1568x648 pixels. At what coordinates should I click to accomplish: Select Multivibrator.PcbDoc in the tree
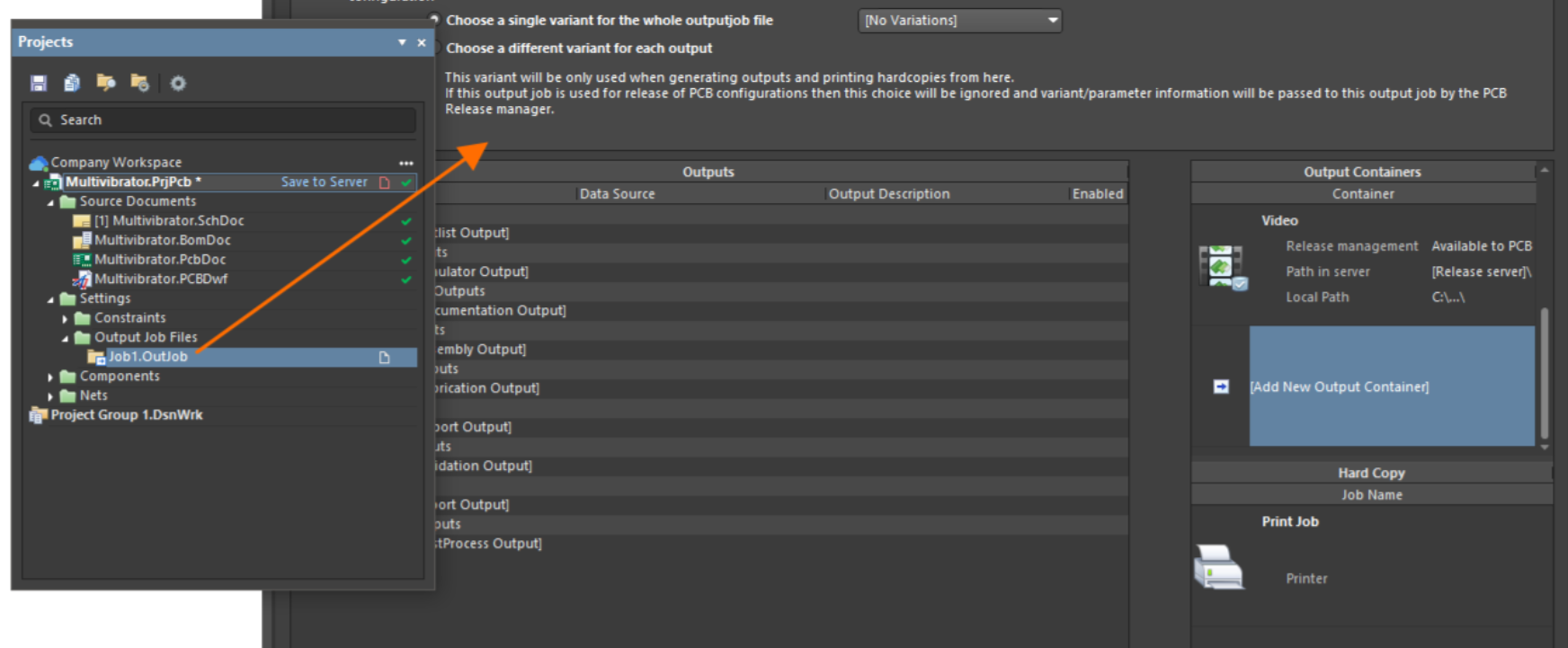pos(160,260)
